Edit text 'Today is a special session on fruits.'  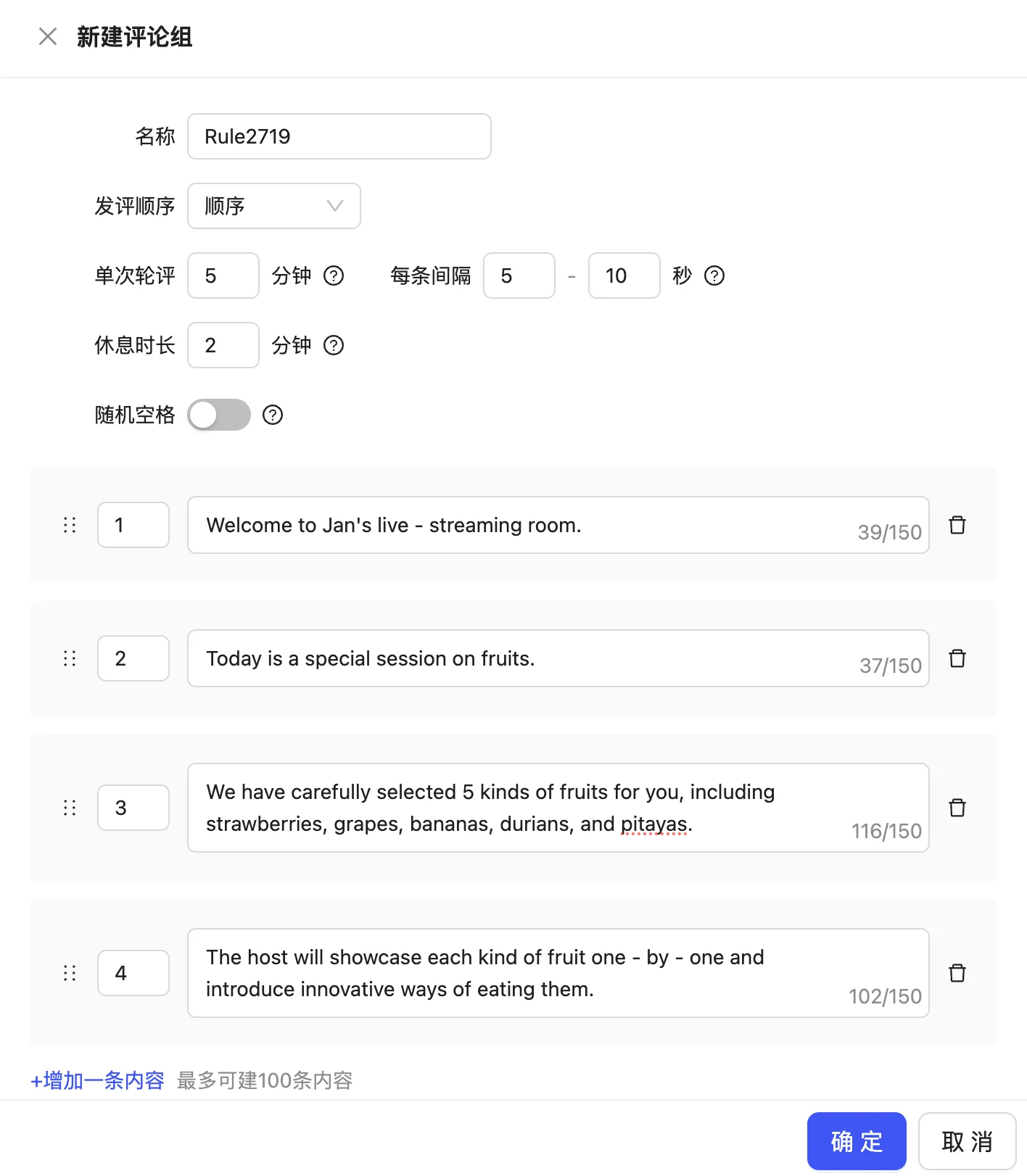(558, 658)
